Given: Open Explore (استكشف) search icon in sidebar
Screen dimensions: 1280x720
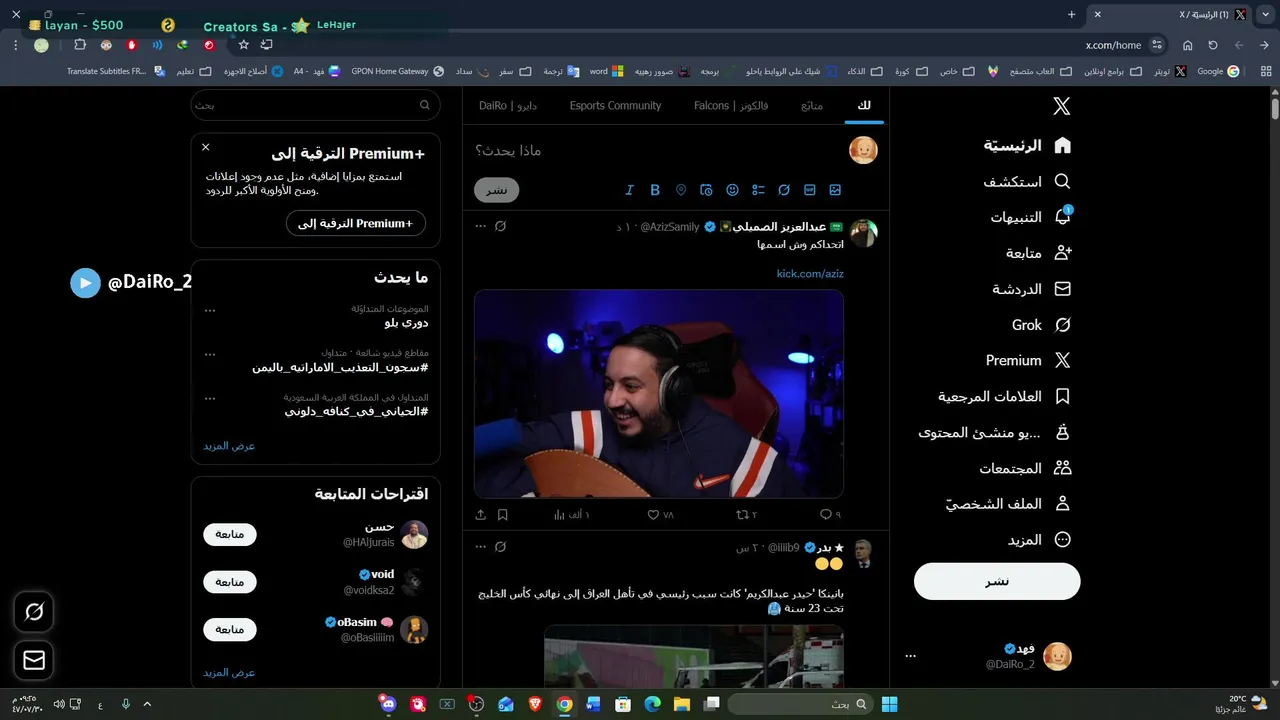Looking at the screenshot, I should 1062,182.
